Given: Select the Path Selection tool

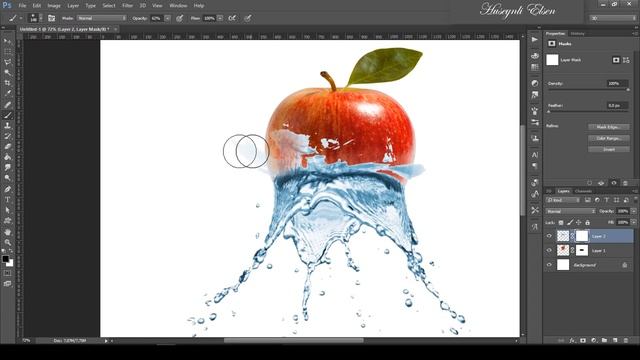Looking at the screenshot, I should click(7, 210).
